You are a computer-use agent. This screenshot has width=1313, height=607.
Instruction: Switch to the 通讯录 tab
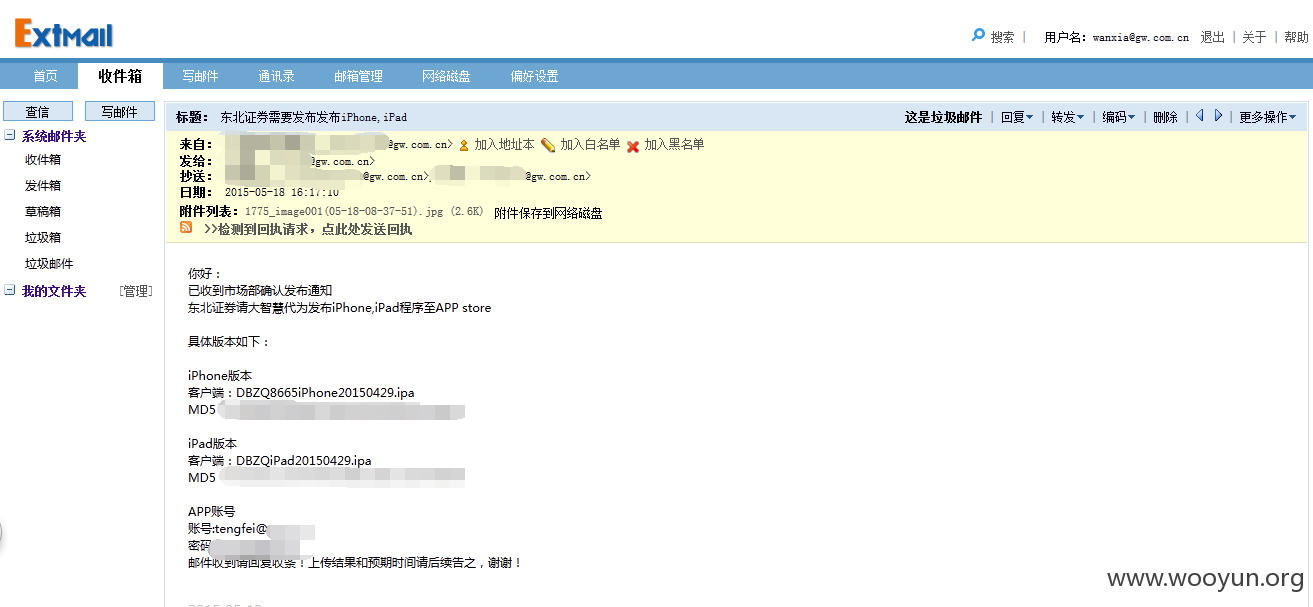coord(276,76)
